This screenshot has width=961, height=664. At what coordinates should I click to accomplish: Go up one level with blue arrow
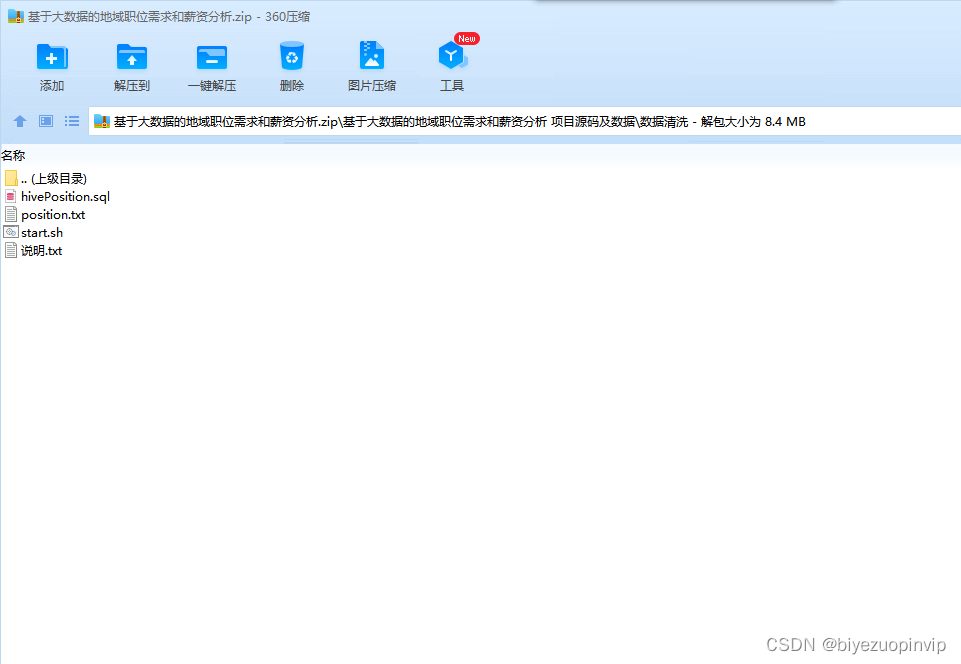20,121
